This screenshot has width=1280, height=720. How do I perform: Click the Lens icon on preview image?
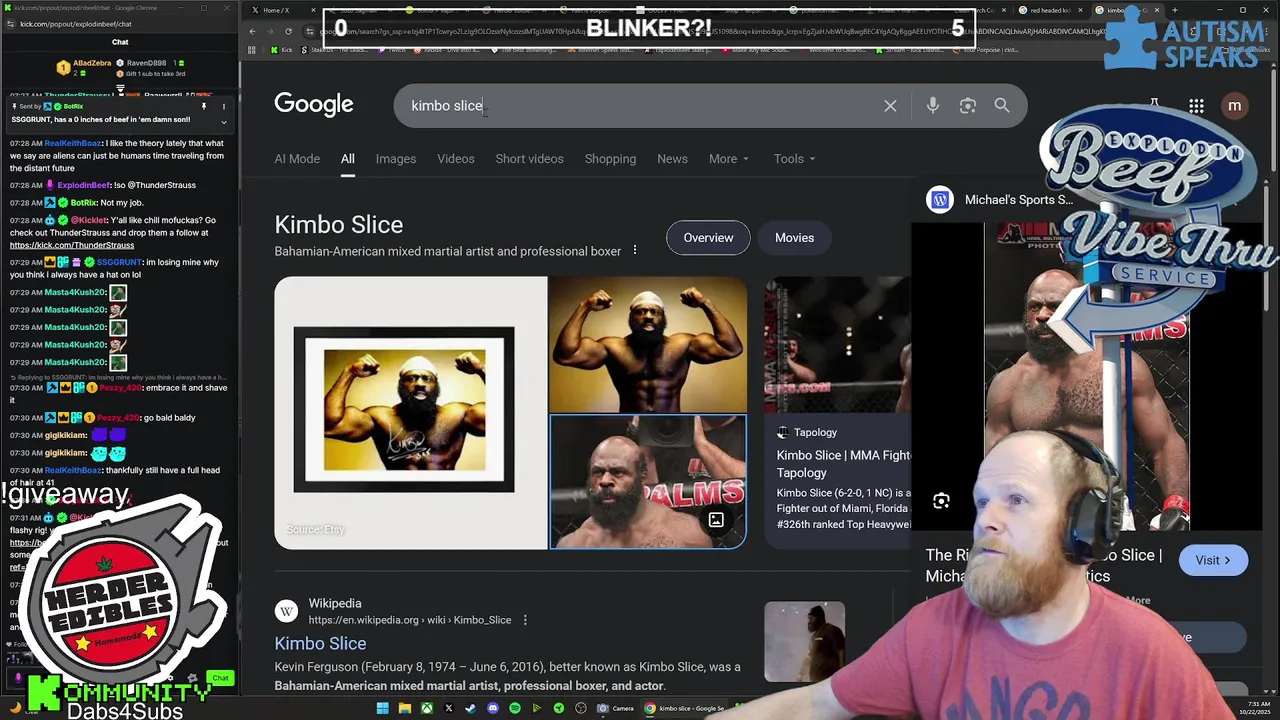coord(941,501)
